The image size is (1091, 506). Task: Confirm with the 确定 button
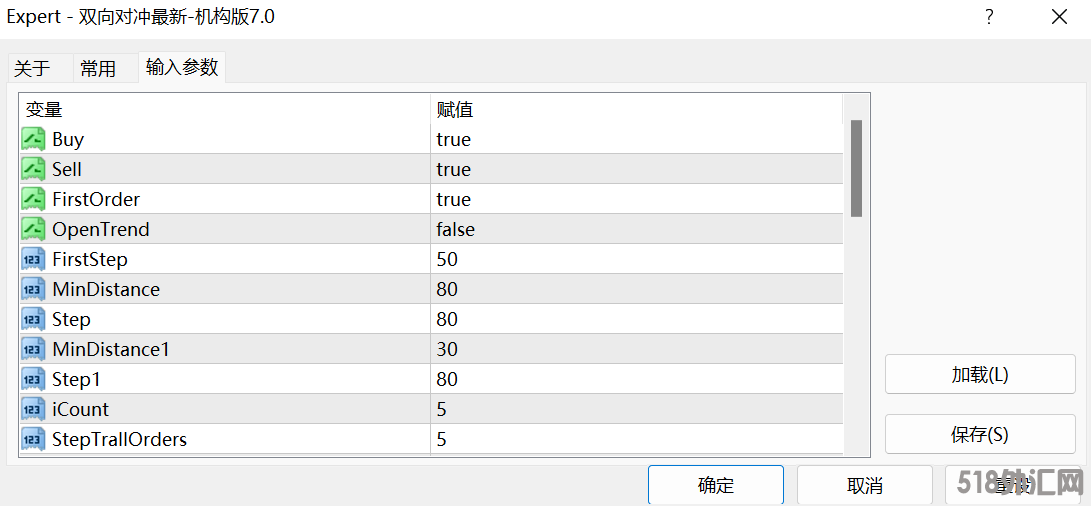click(x=716, y=485)
